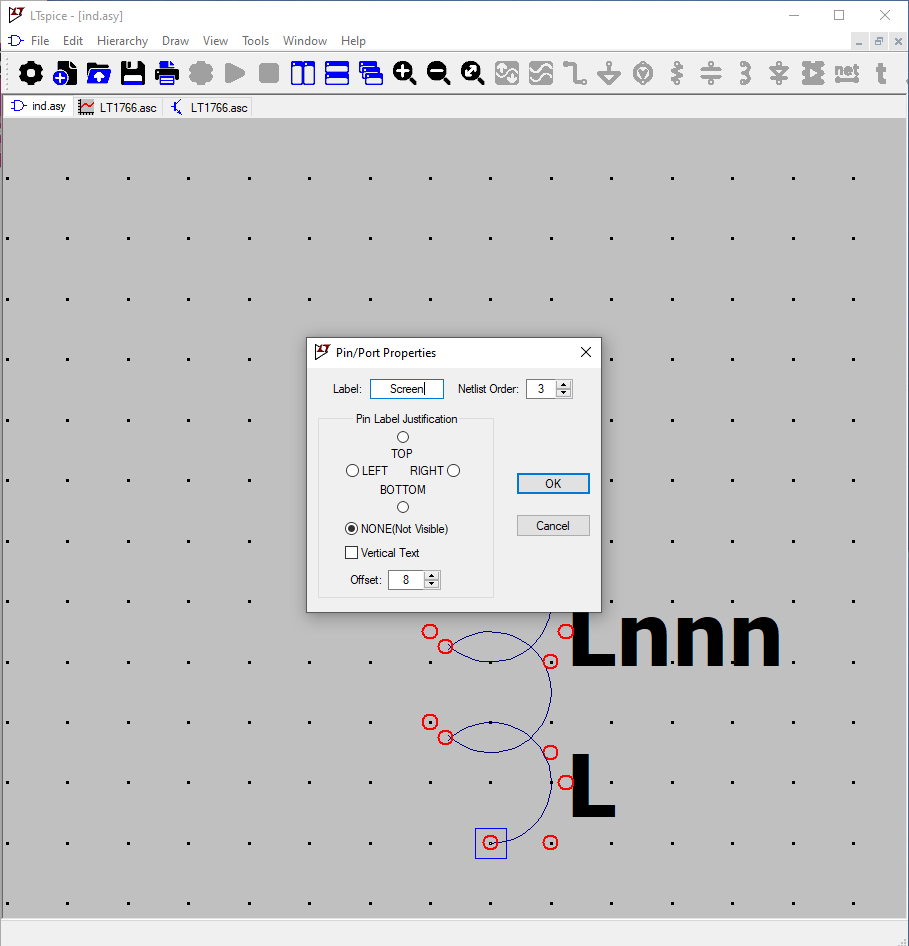Increase Netlist Order with up arrow
909x946 pixels.
[x=564, y=384]
